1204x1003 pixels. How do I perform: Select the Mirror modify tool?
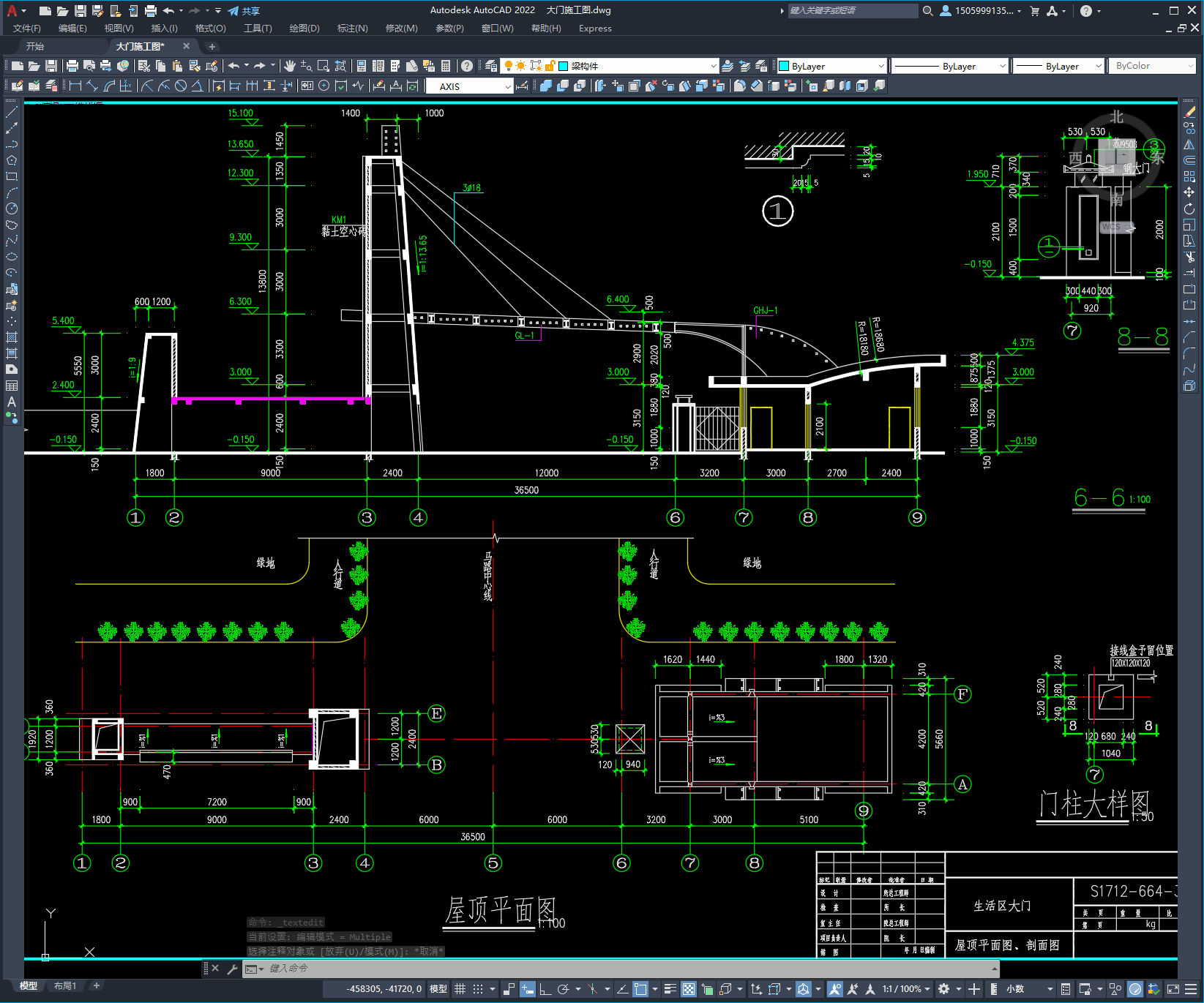[x=1189, y=144]
